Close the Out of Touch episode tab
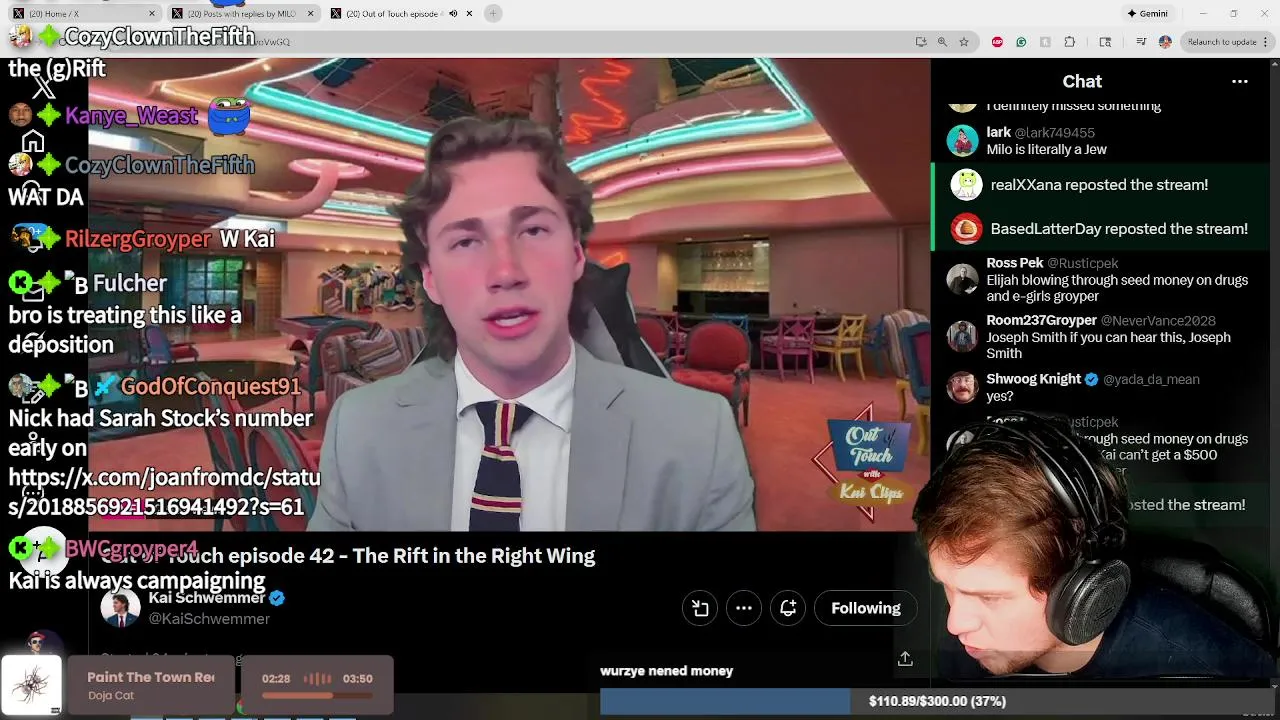Viewport: 1280px width, 720px height. [469, 13]
